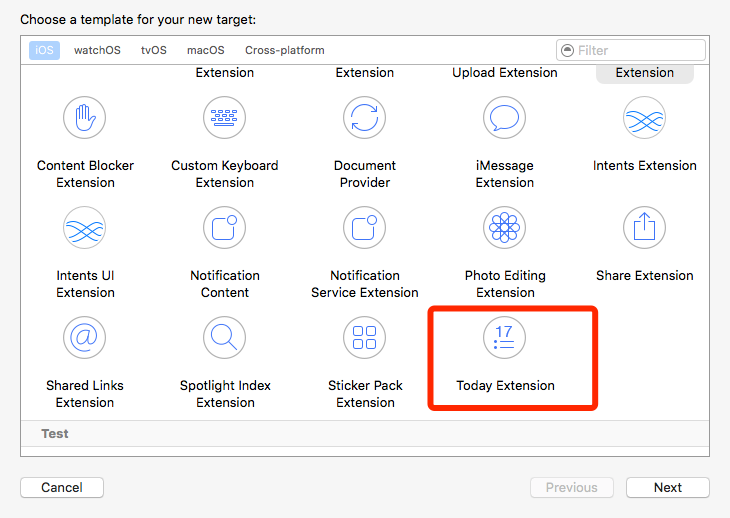Pick the iMessage Extension icon
Image resolution: width=730 pixels, height=518 pixels.
[x=505, y=118]
